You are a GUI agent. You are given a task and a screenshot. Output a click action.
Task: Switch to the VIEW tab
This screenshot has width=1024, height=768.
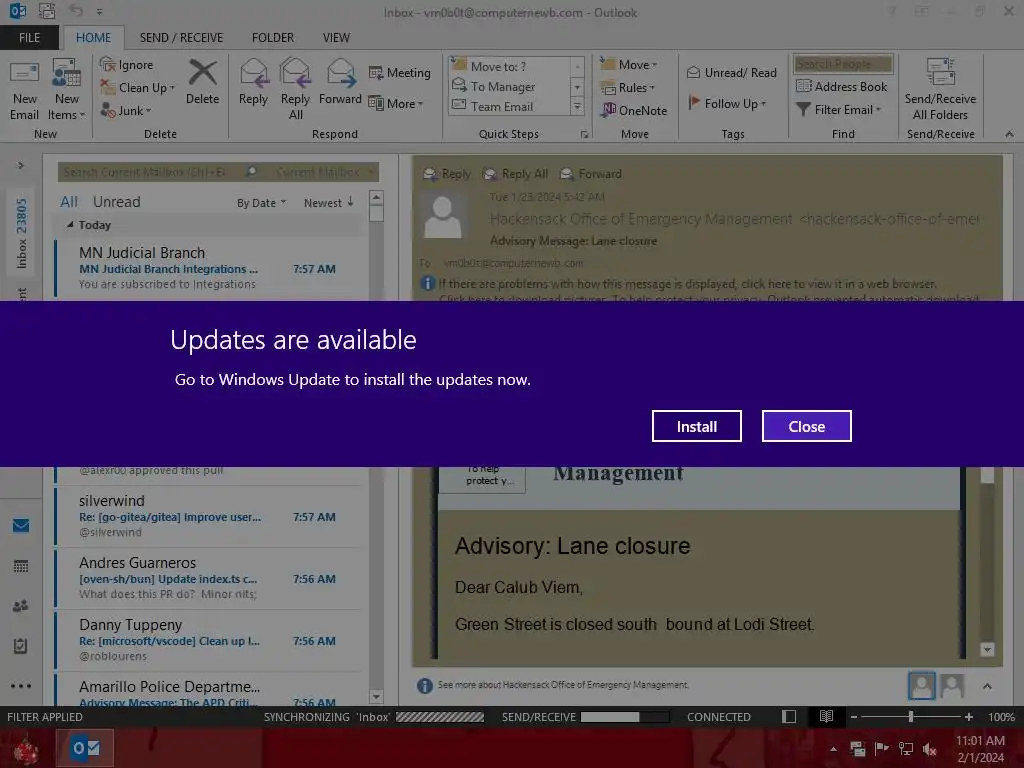pyautogui.click(x=336, y=38)
